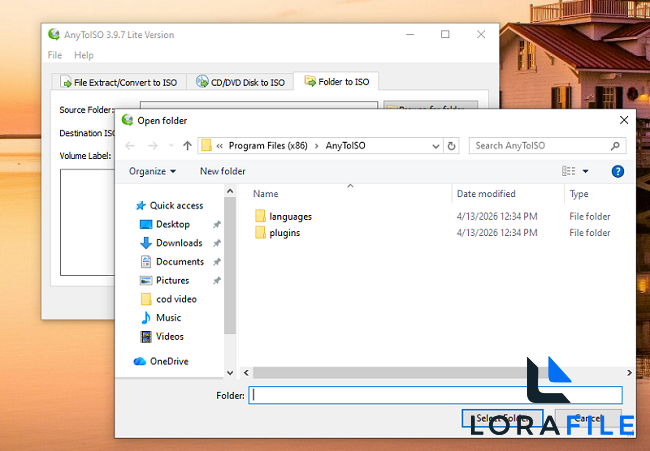
Task: Minimize the AnyToISO window
Action: (x=410, y=34)
